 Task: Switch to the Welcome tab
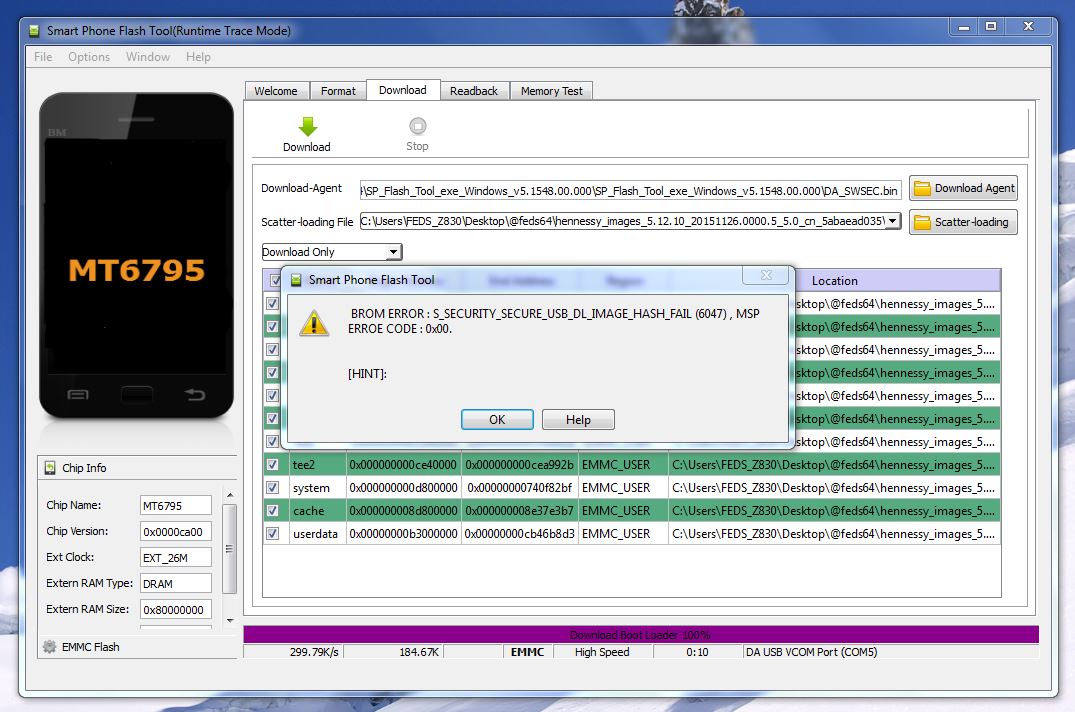pos(276,91)
